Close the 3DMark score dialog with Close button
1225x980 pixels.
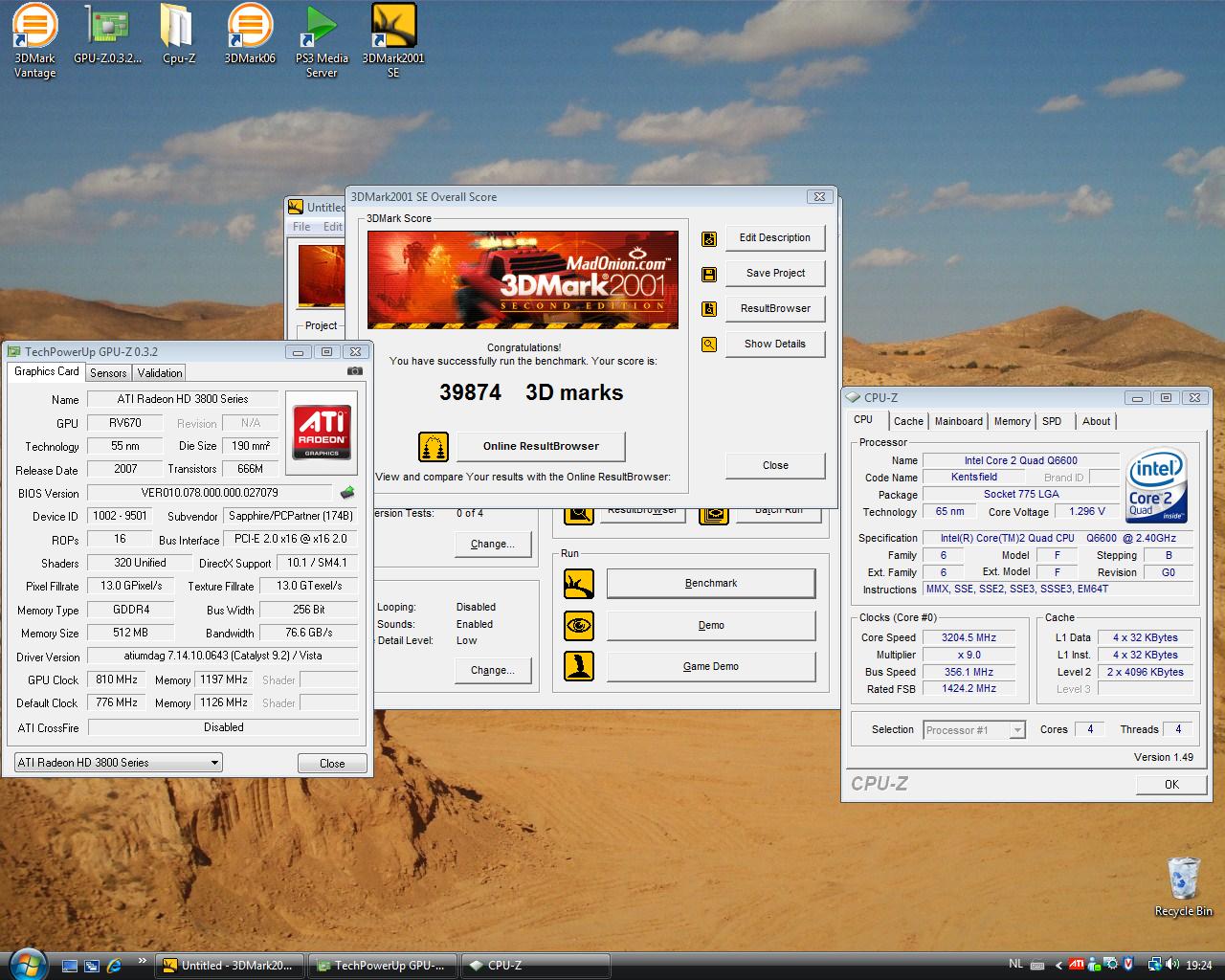click(x=775, y=466)
